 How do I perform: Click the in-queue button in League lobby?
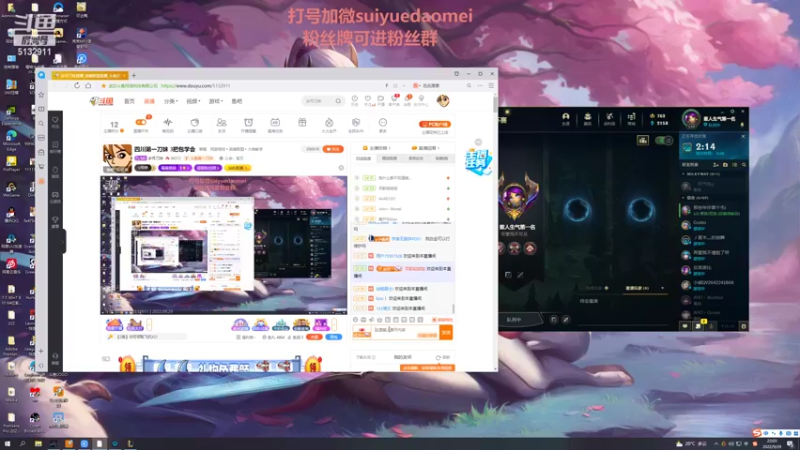pyautogui.click(x=514, y=320)
